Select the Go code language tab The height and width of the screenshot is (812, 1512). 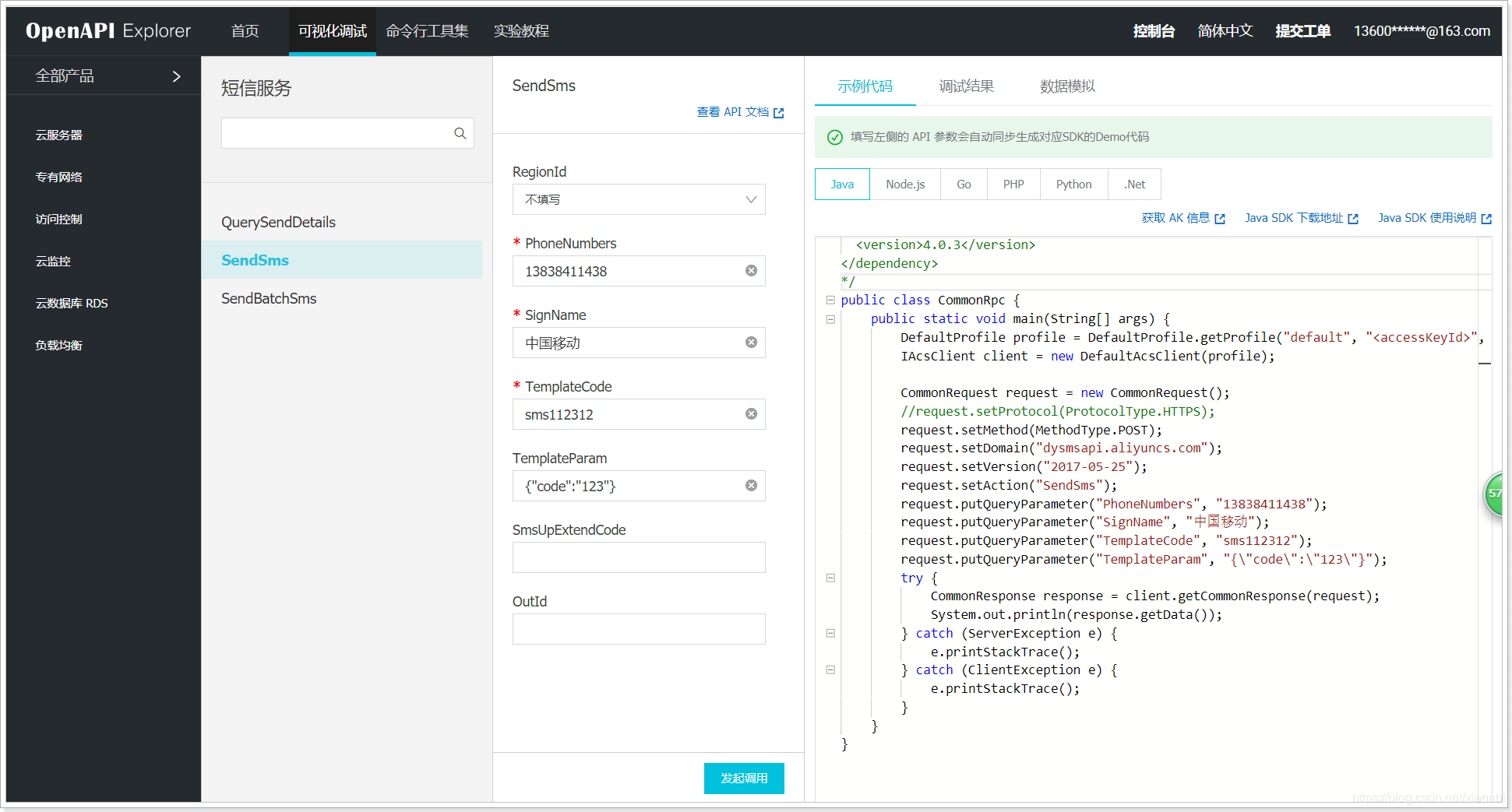(x=964, y=185)
